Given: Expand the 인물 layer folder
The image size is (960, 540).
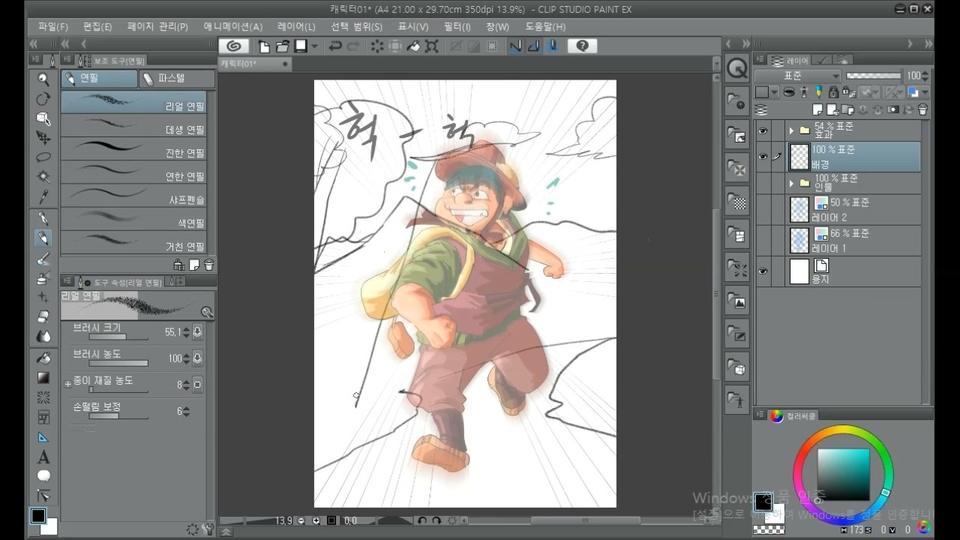Looking at the screenshot, I should pyautogui.click(x=791, y=183).
